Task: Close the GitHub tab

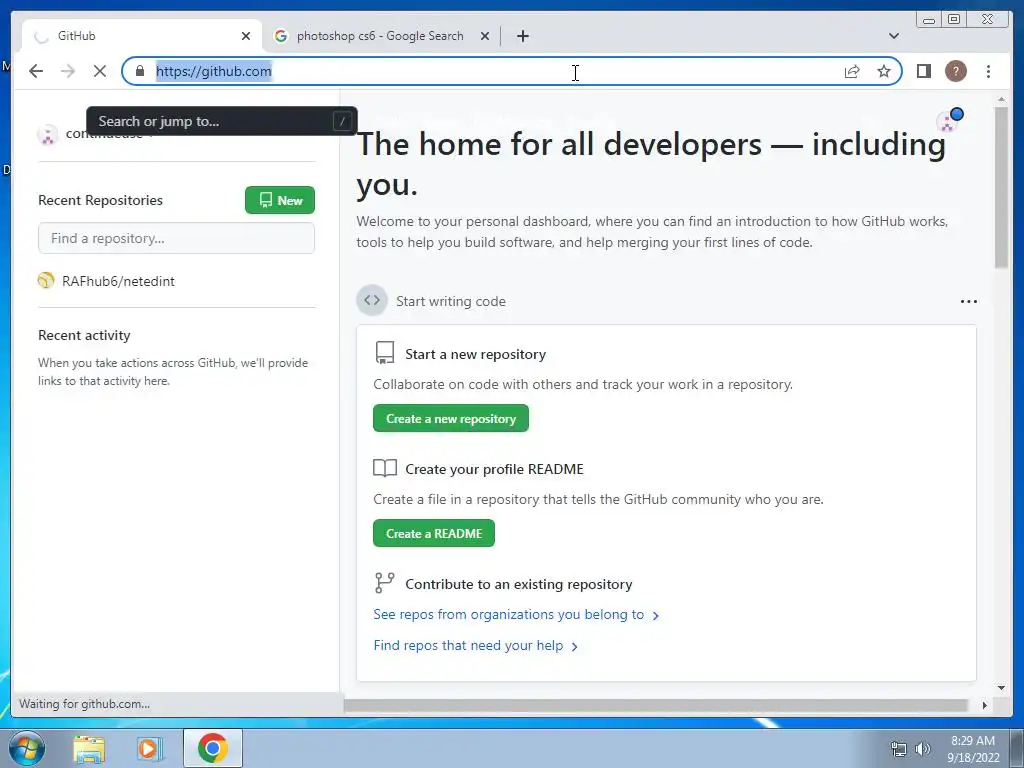Action: (x=246, y=36)
